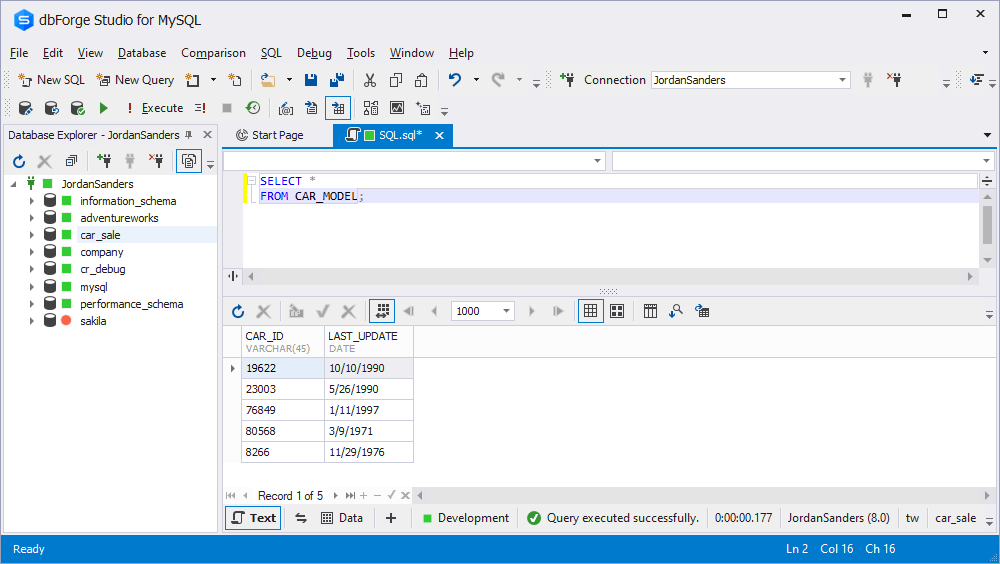Open the Connection JordanSanders dropdown
The image size is (1000, 564).
pos(842,80)
